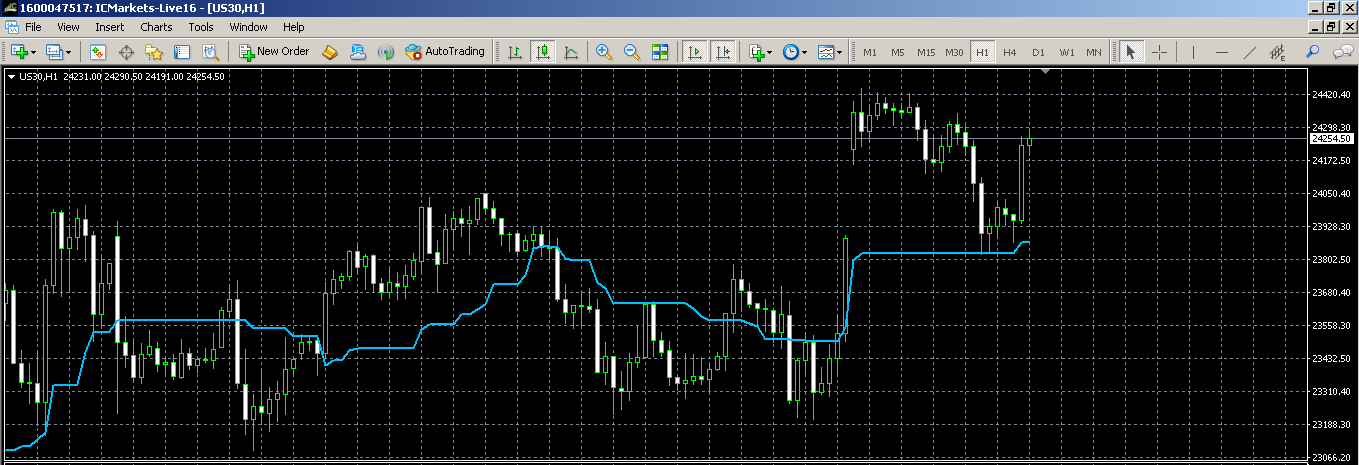This screenshot has width=1359, height=465.
Task: Select the horizontal line tool
Action: [1221, 52]
